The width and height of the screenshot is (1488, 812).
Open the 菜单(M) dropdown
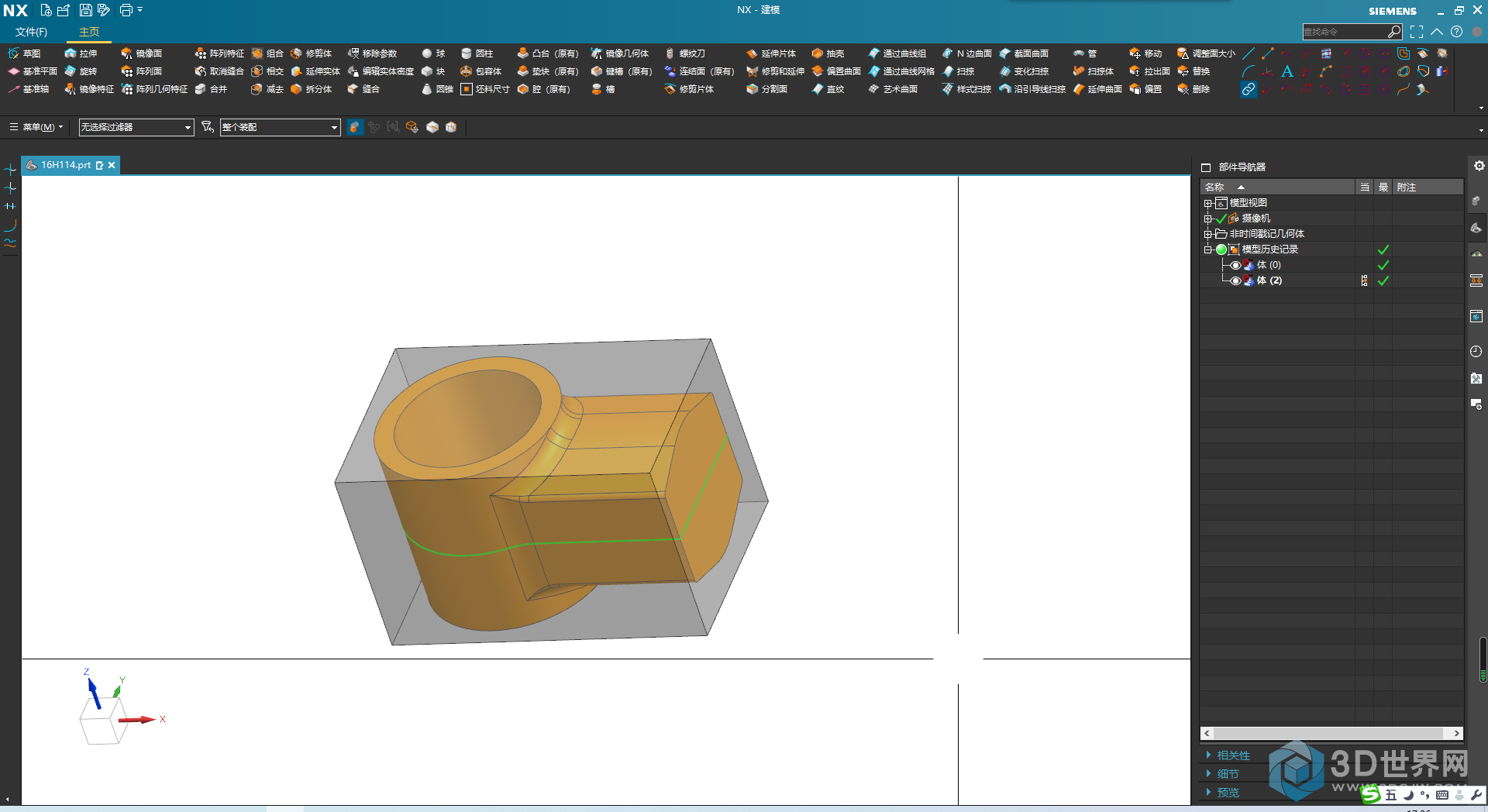click(36, 127)
